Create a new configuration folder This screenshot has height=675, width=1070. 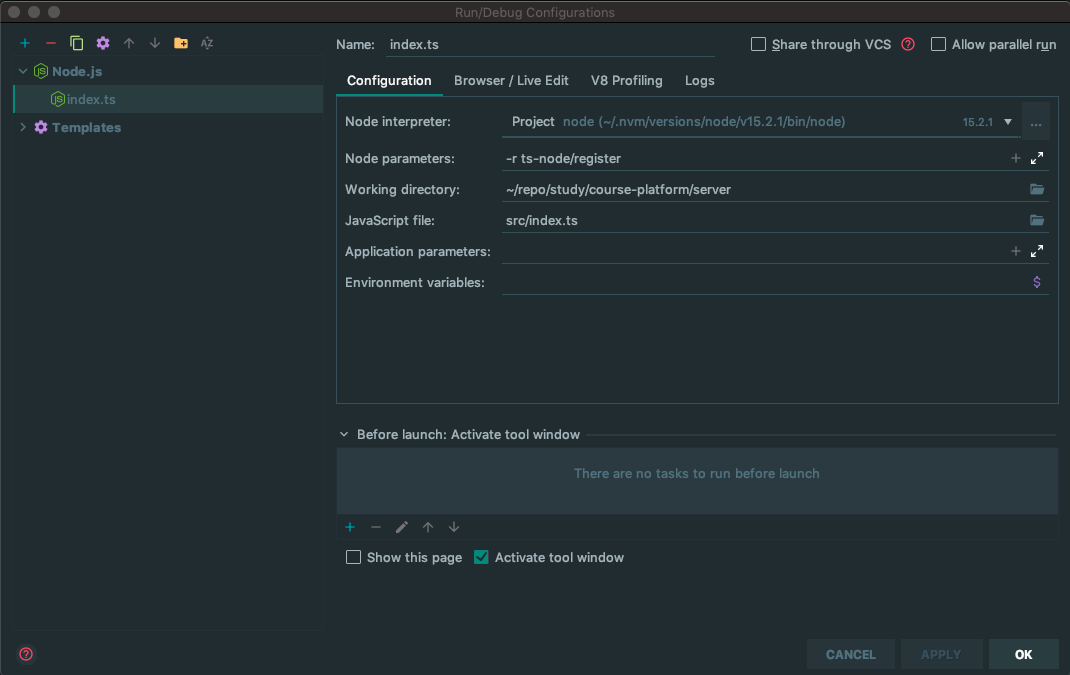coord(181,43)
